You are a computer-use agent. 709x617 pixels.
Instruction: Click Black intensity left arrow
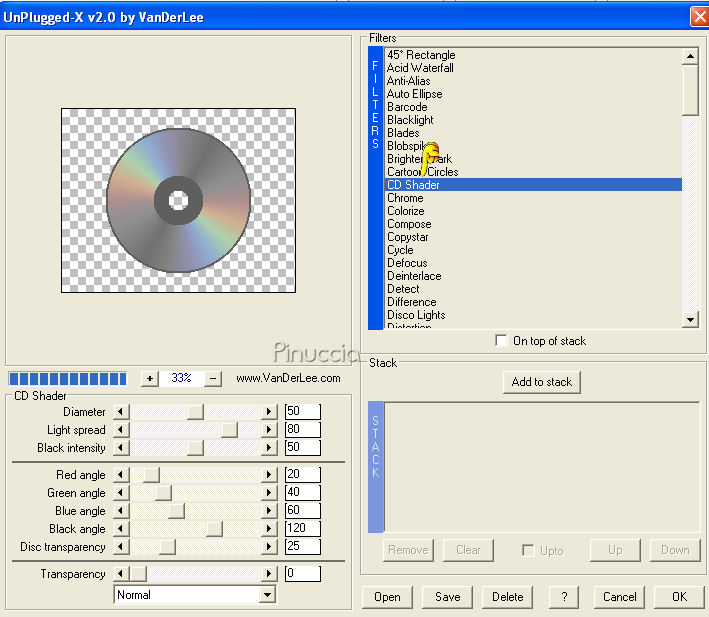coord(121,448)
